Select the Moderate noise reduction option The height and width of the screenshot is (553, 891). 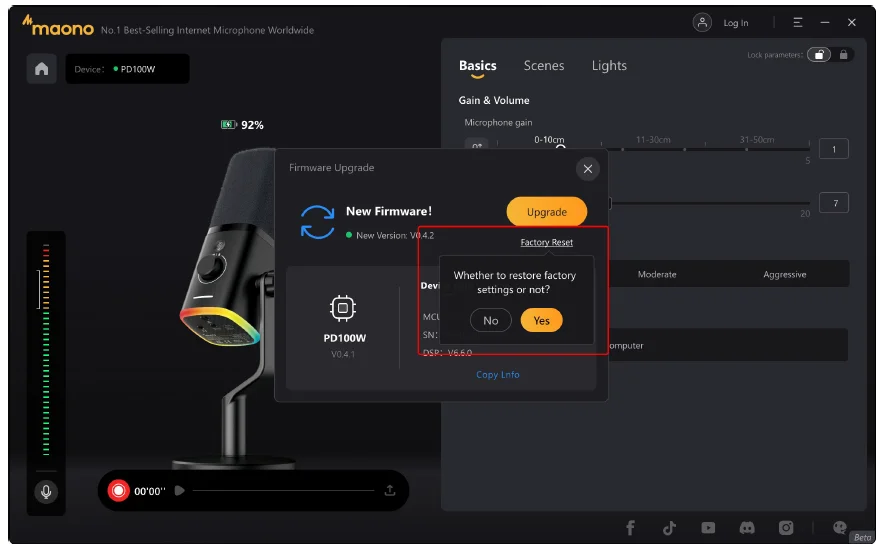click(657, 274)
